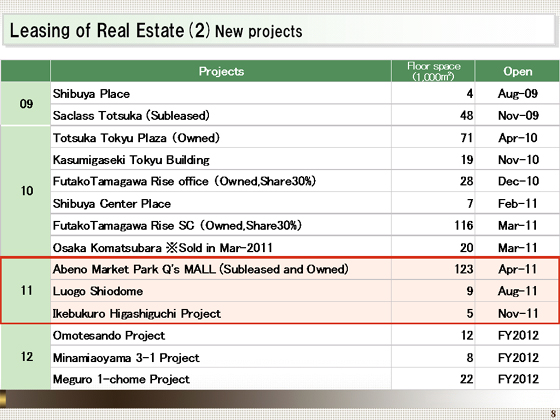Screen dimensions: 560x420
Task: Click open date 'Nov-10'
Action: coord(518,160)
